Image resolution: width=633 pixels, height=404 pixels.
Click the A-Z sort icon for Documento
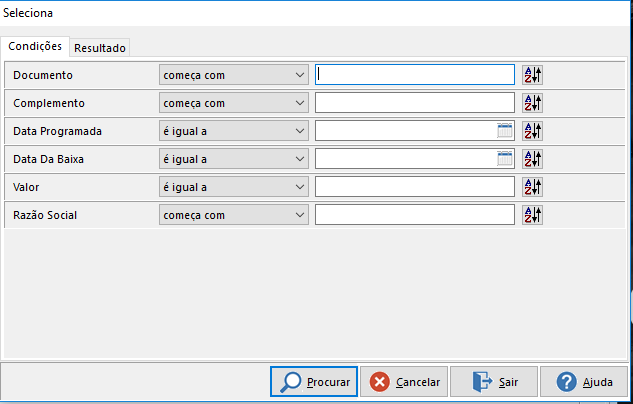[x=532, y=75]
